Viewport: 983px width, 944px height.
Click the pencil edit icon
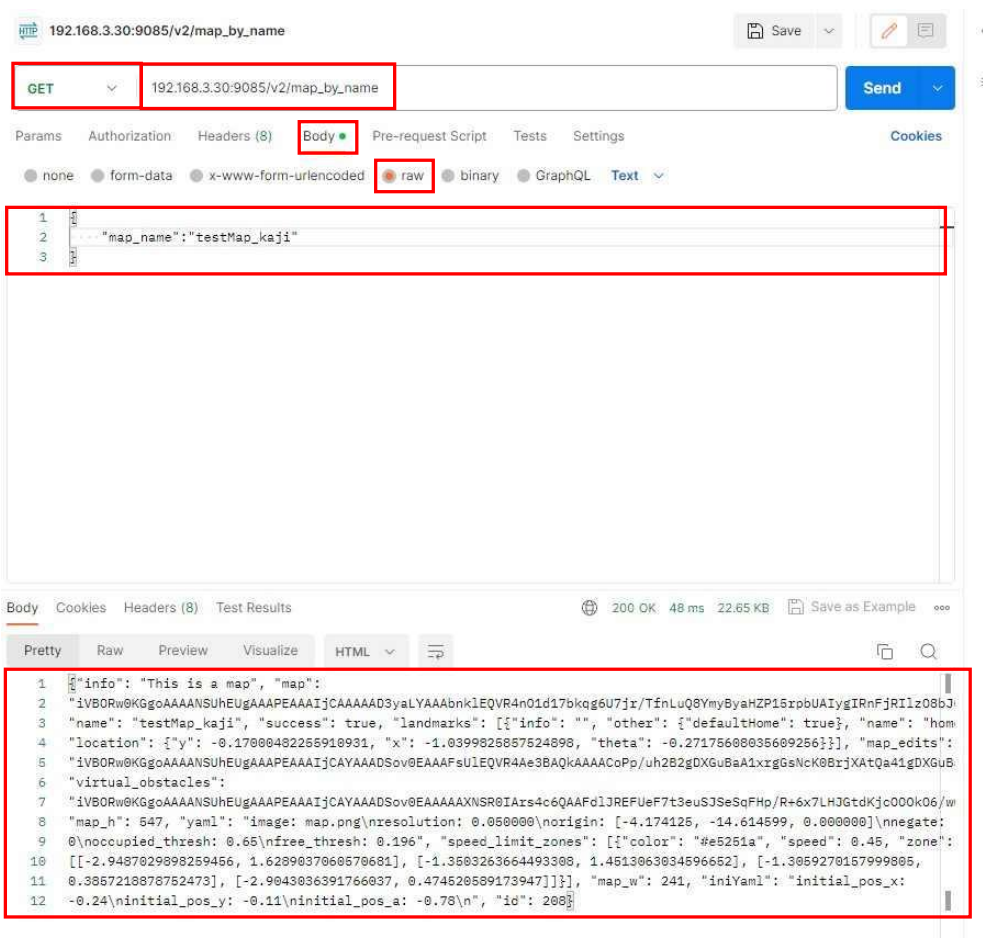tap(888, 31)
